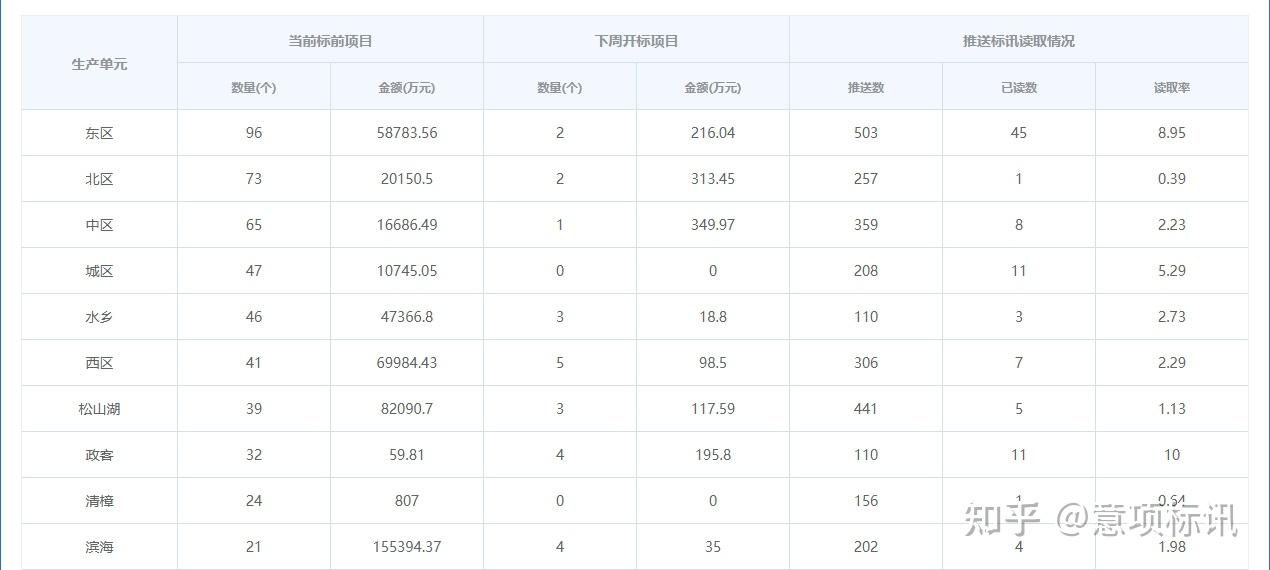Select the 西区 row label
This screenshot has height=570, width=1270.
pyautogui.click(x=99, y=363)
